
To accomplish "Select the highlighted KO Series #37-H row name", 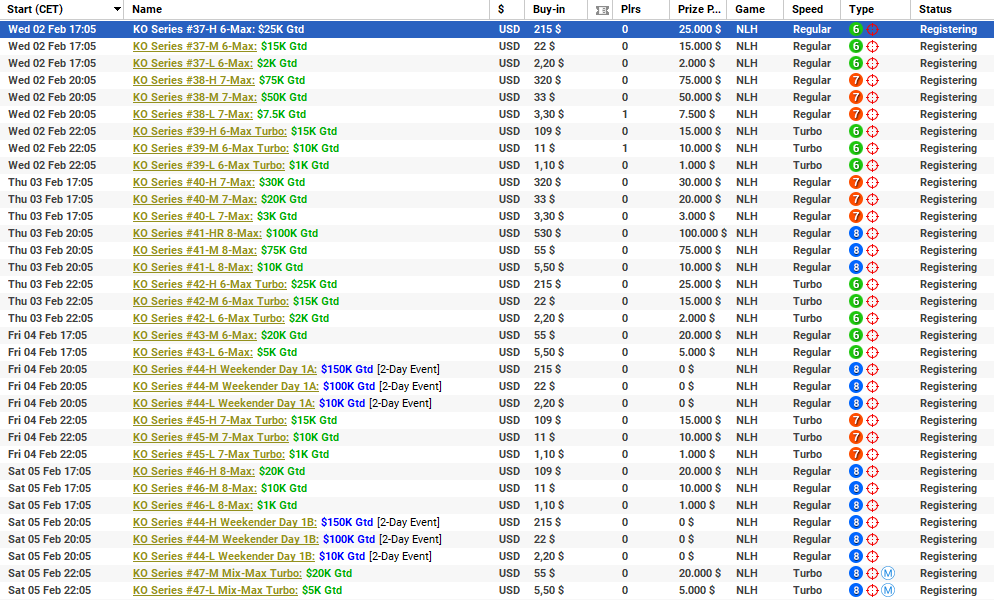I will coord(218,29).
